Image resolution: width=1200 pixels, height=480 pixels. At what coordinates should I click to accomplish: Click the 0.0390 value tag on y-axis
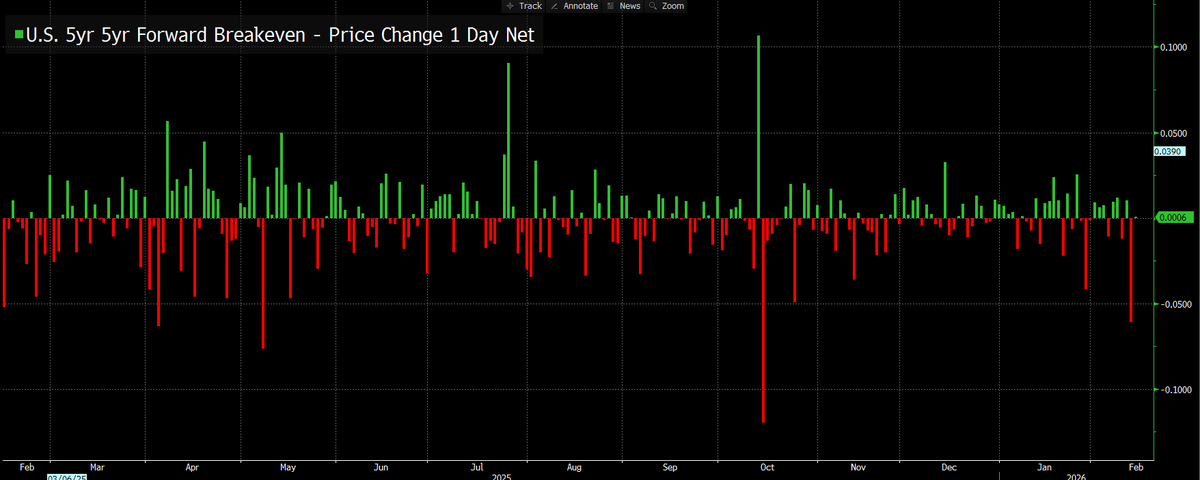pyautogui.click(x=1168, y=151)
